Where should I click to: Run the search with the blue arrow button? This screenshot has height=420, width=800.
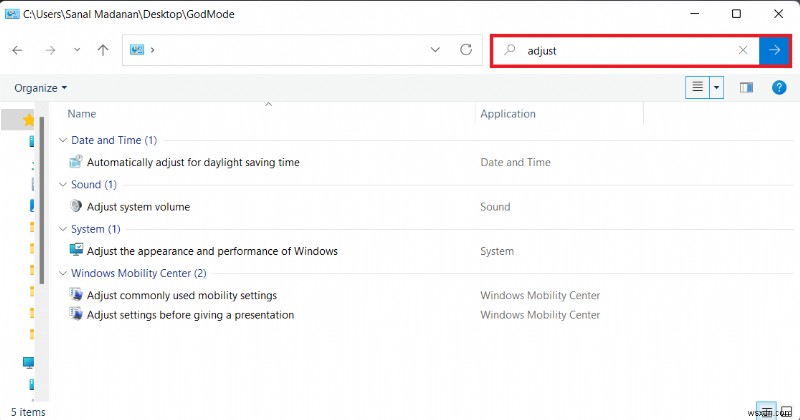coord(772,50)
